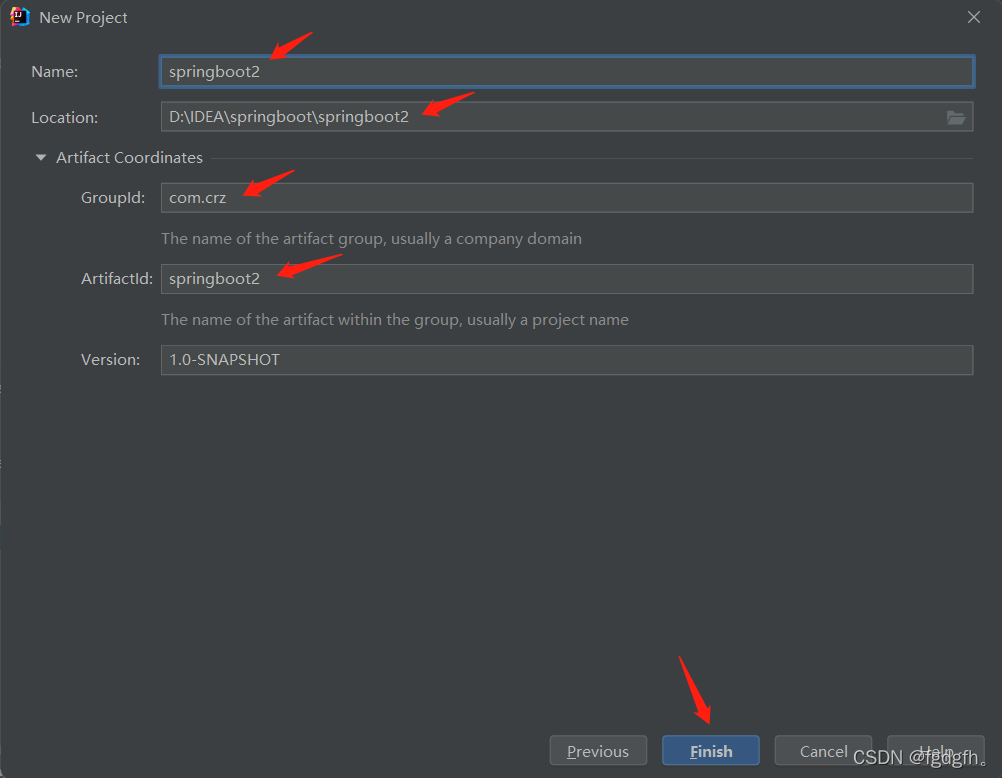The height and width of the screenshot is (778, 1002).
Task: Click the browse icon in Location field
Action: (957, 117)
